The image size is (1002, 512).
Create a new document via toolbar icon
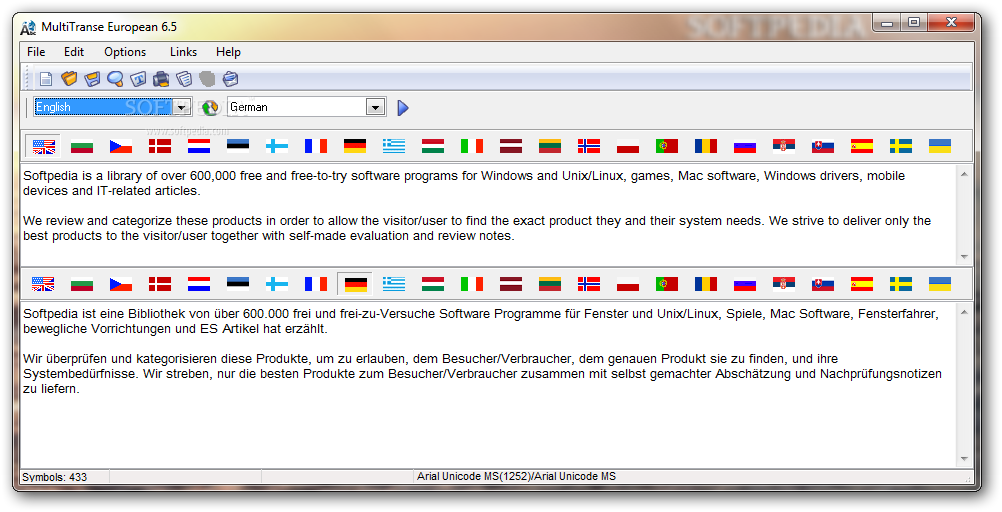pyautogui.click(x=45, y=79)
